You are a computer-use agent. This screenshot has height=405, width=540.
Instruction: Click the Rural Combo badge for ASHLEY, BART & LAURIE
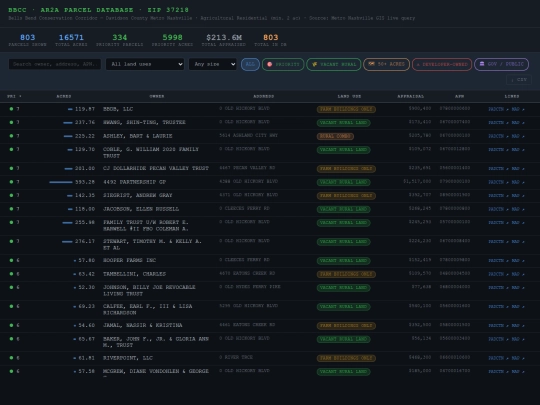coord(335,136)
